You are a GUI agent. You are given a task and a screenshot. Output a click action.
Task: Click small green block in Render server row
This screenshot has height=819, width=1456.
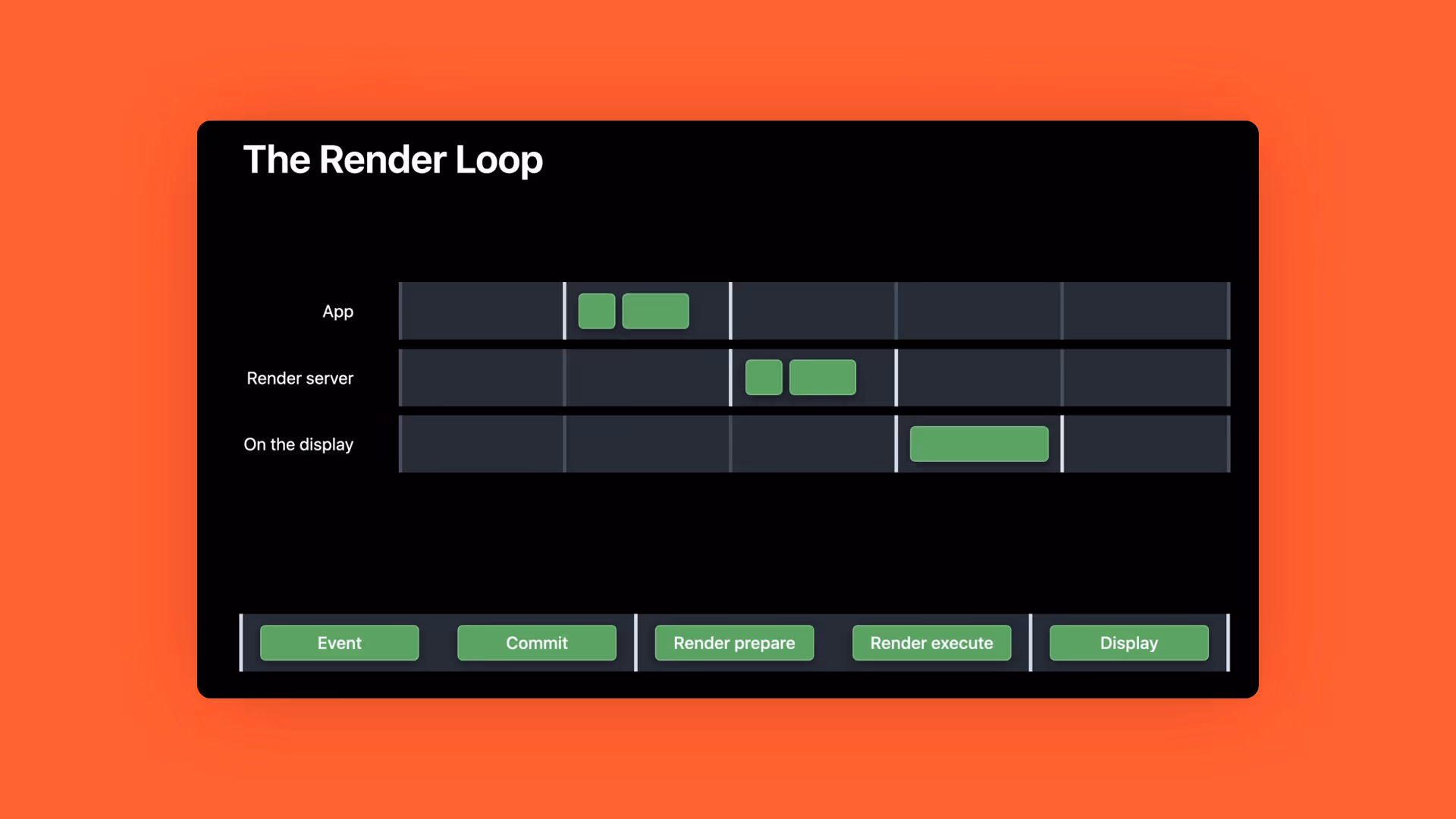tap(764, 378)
